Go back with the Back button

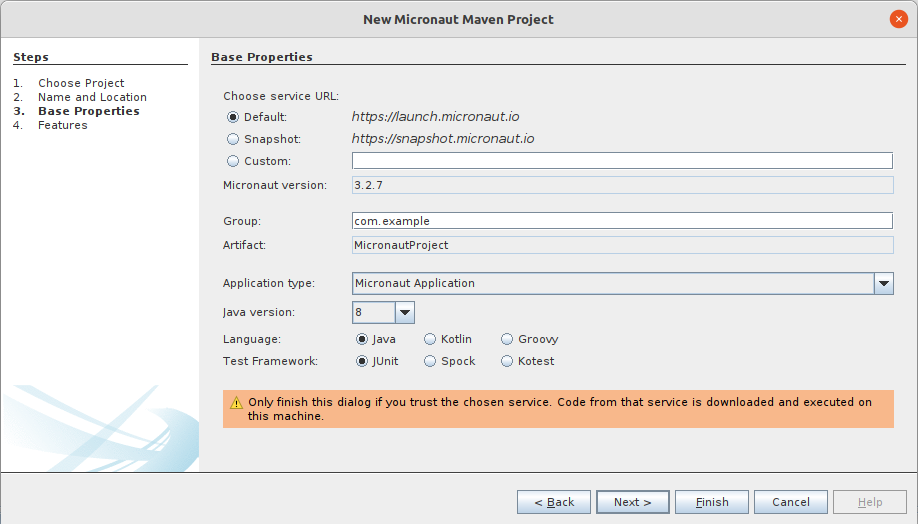pos(554,502)
